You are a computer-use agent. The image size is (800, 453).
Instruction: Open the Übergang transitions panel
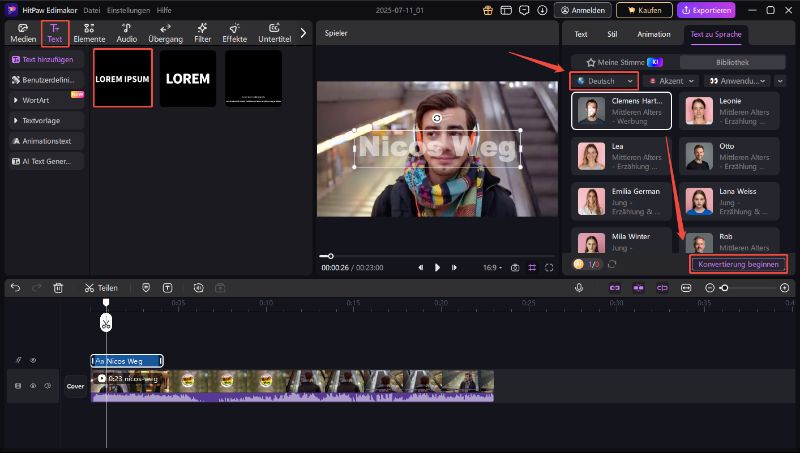[165, 33]
